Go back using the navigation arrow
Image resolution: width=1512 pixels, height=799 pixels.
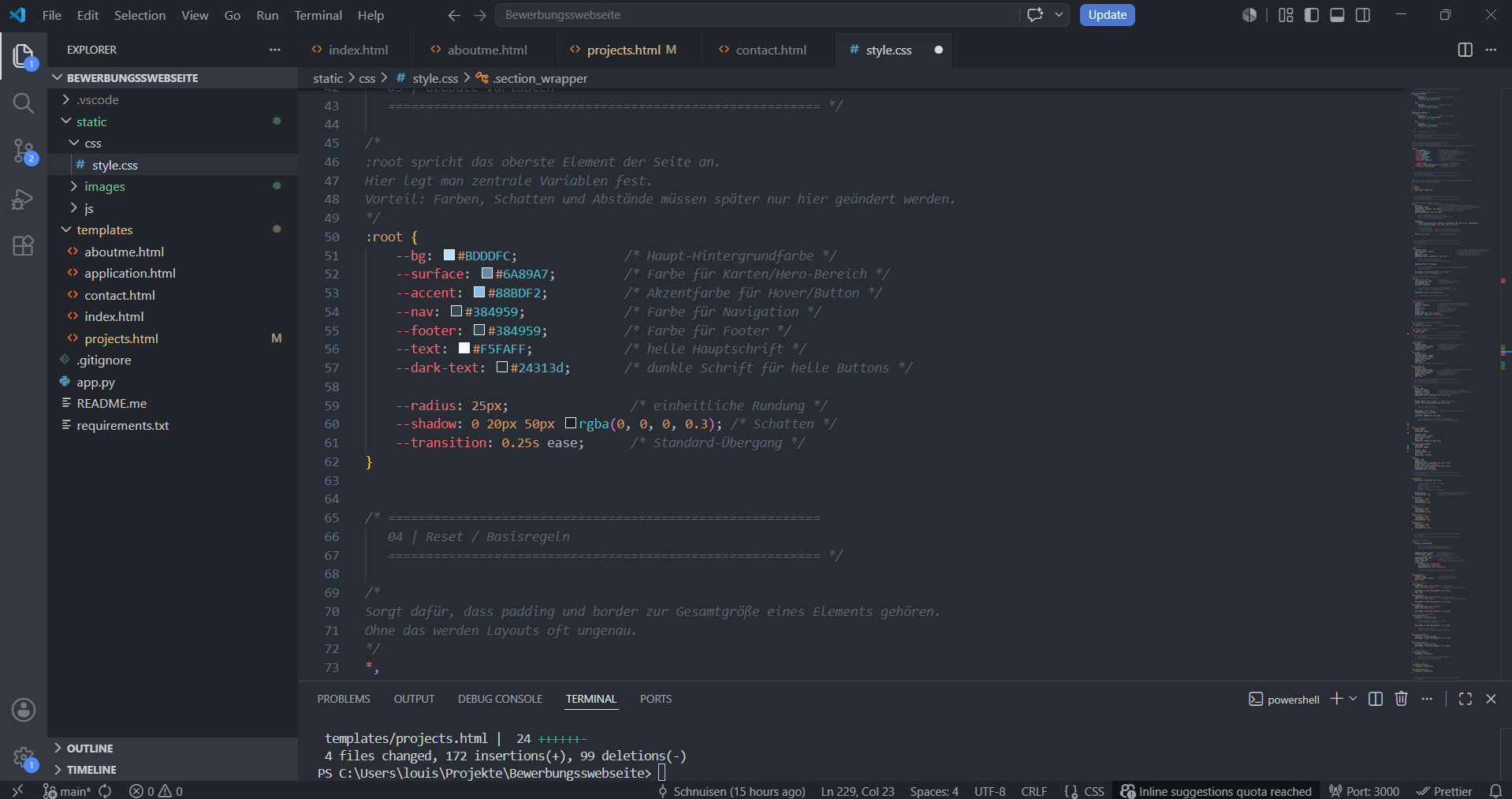click(x=454, y=15)
